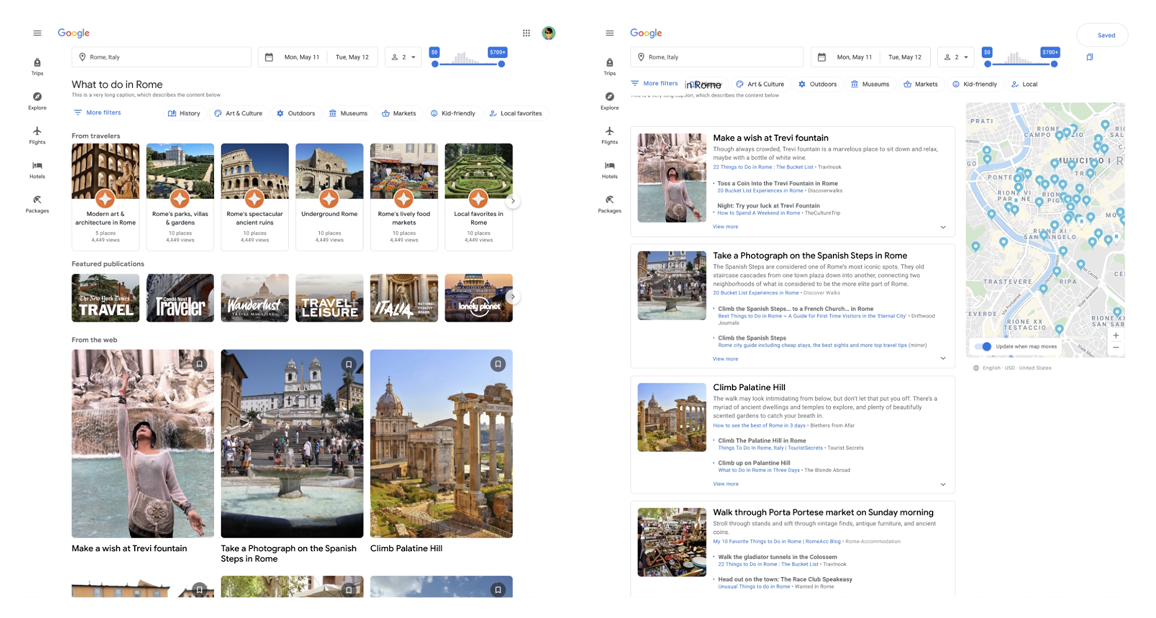The image size is (1156, 618).
Task: Open the Google apps grid
Action: point(526,33)
